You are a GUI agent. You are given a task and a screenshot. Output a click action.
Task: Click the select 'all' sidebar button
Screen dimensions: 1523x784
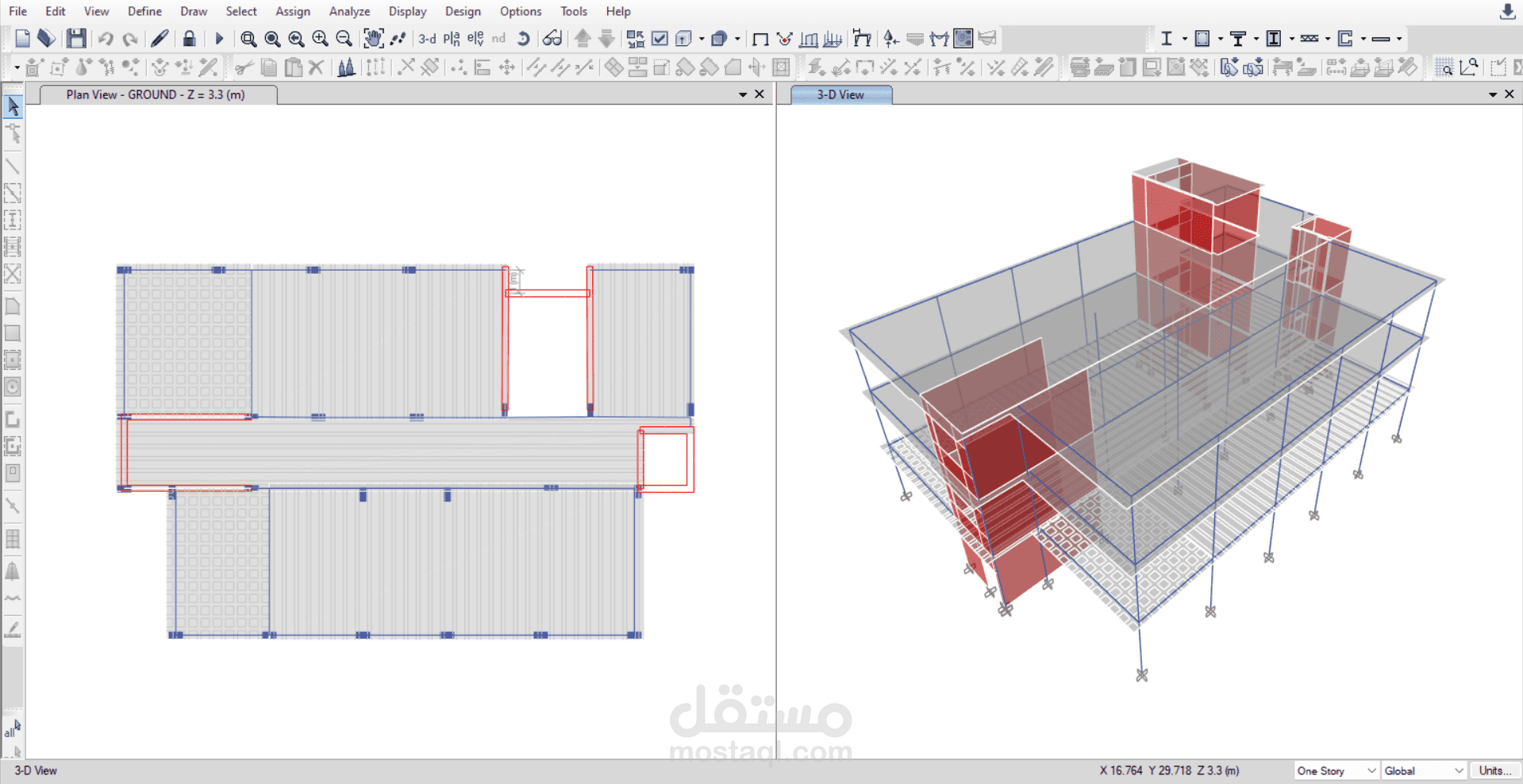coord(13,729)
